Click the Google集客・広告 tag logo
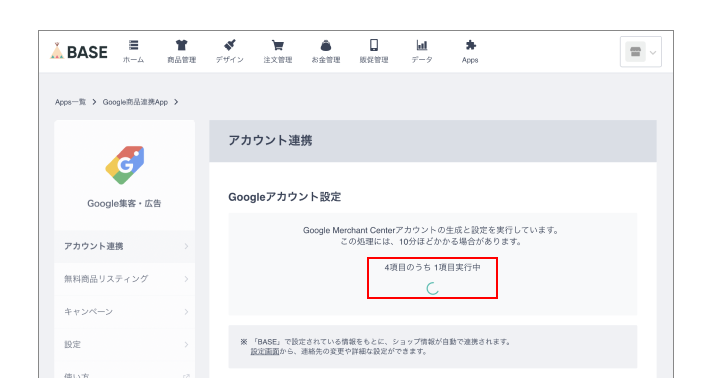 point(125,165)
